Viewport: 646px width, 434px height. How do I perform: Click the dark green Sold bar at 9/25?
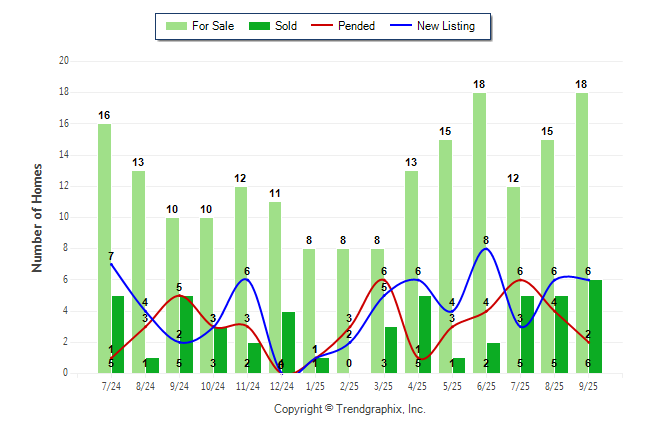[595, 326]
